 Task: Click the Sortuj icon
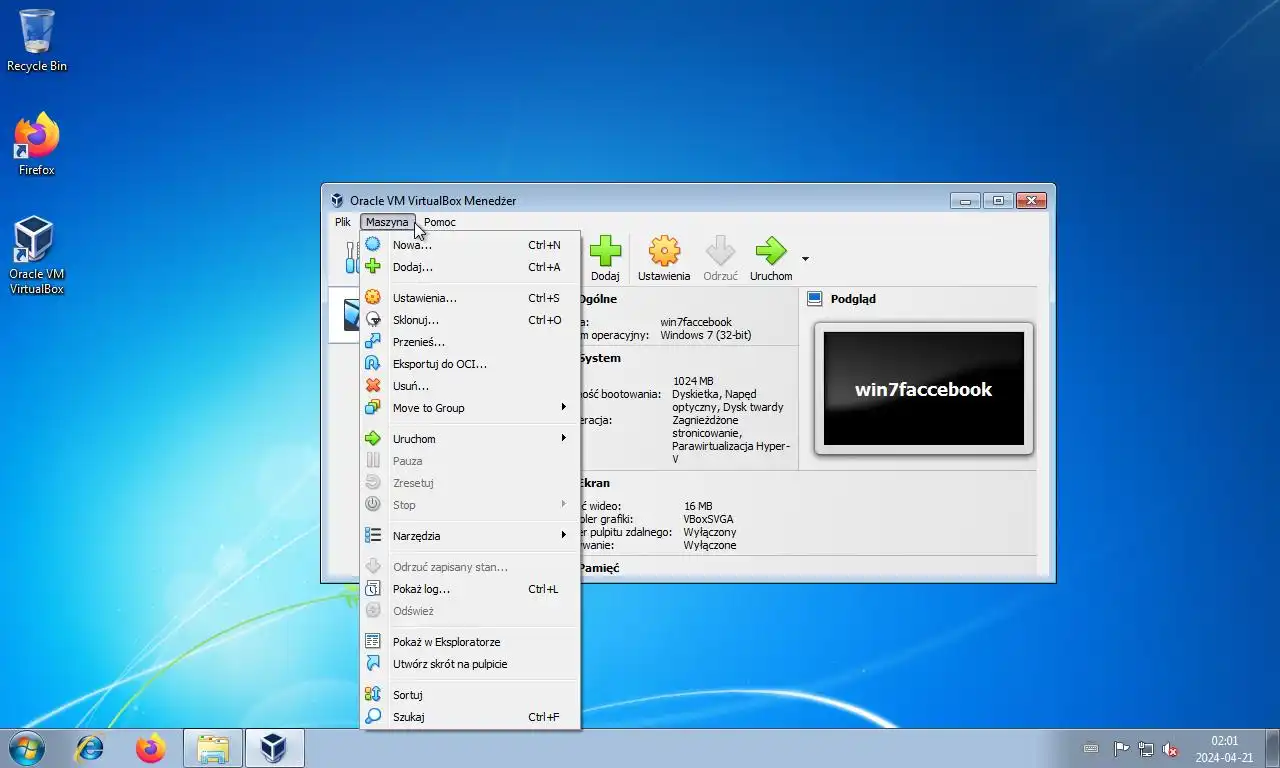373,695
